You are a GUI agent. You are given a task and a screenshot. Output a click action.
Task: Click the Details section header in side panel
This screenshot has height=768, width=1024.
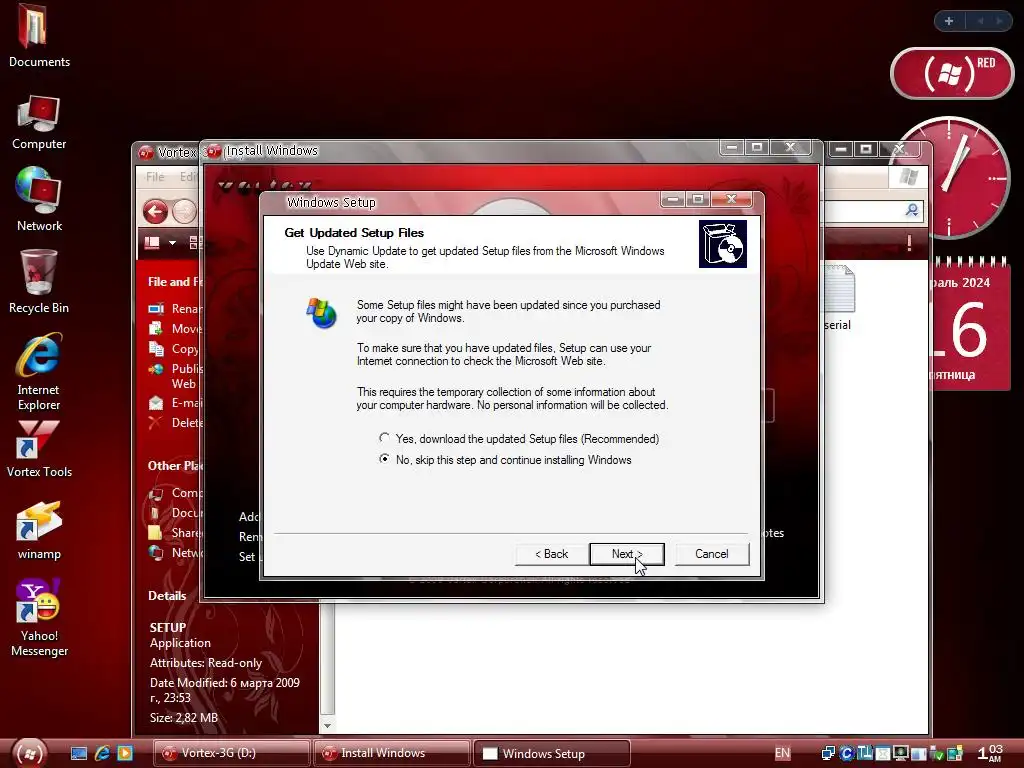(x=167, y=596)
